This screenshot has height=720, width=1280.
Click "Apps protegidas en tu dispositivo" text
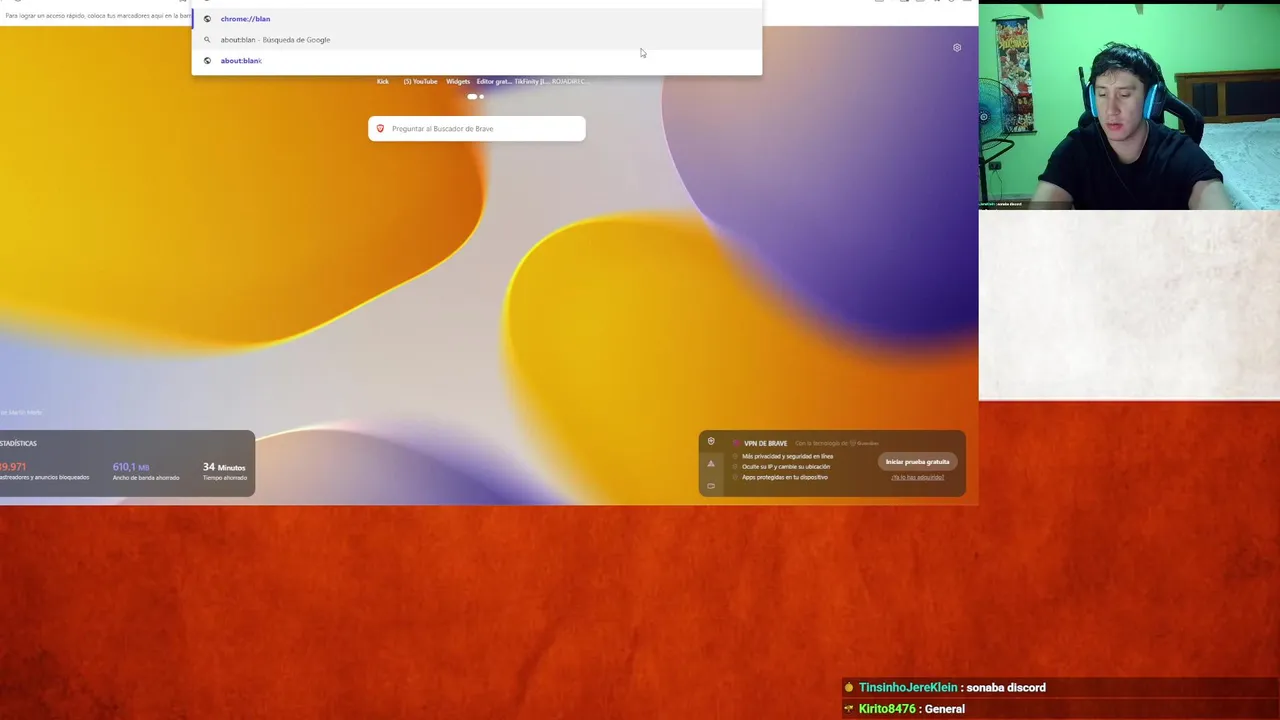pos(785,477)
